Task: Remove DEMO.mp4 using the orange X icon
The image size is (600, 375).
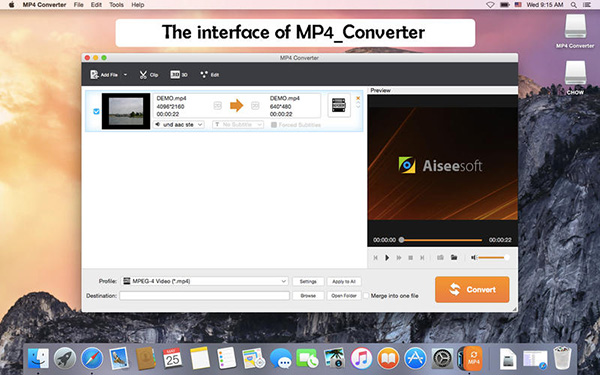Action: 358,98
